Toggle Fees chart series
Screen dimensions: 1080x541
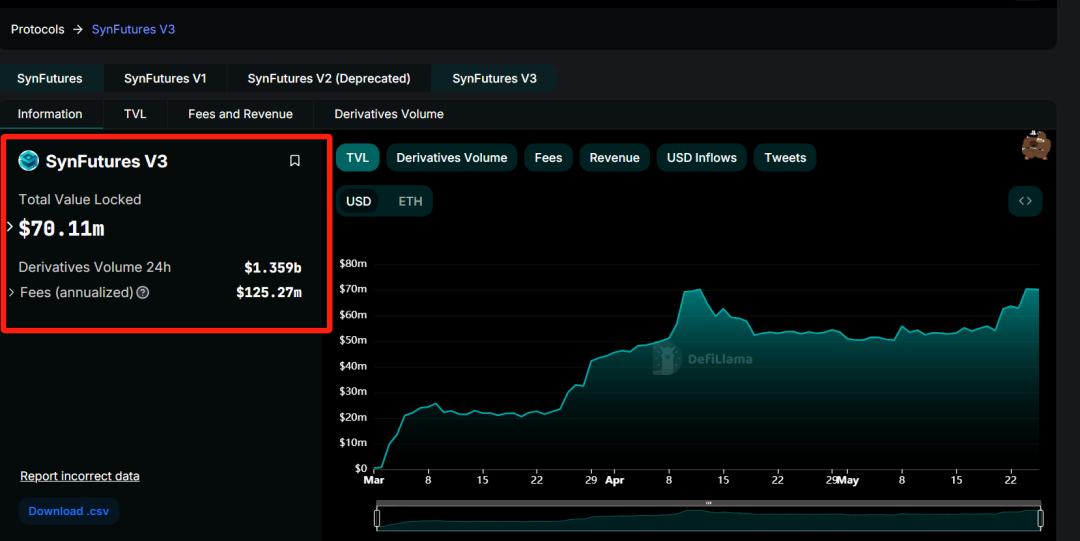coord(548,158)
